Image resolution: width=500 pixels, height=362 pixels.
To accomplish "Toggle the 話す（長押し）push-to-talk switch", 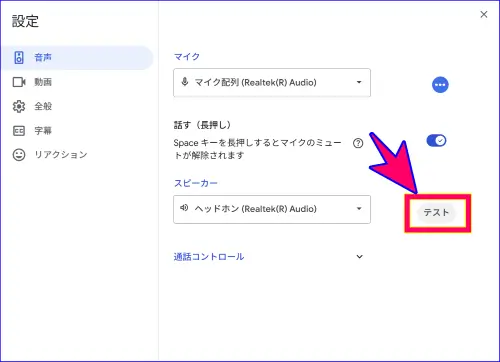I will tap(436, 141).
